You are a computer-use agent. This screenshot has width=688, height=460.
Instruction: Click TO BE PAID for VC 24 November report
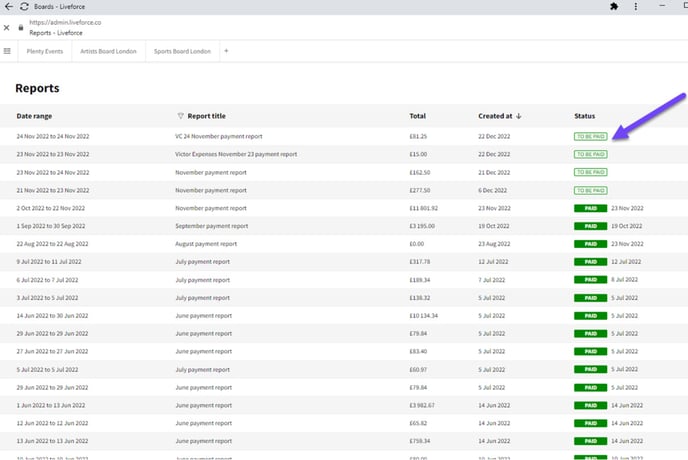pos(591,137)
